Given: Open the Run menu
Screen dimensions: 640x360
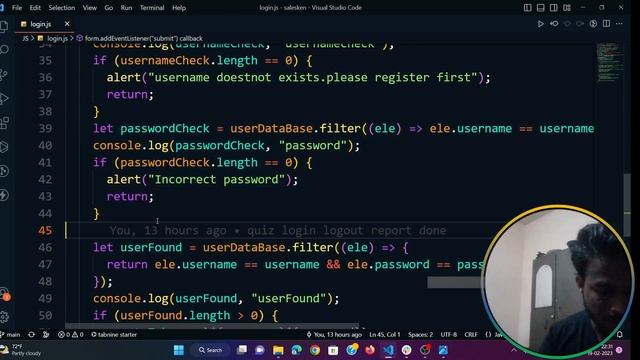Looking at the screenshot, I should click(126, 7).
